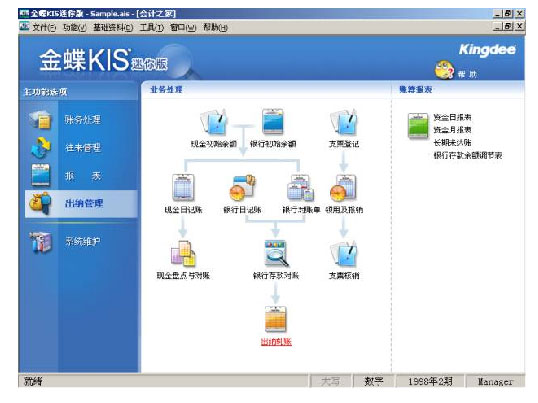
Task: Click the Kingdee help face icon
Action: click(444, 70)
